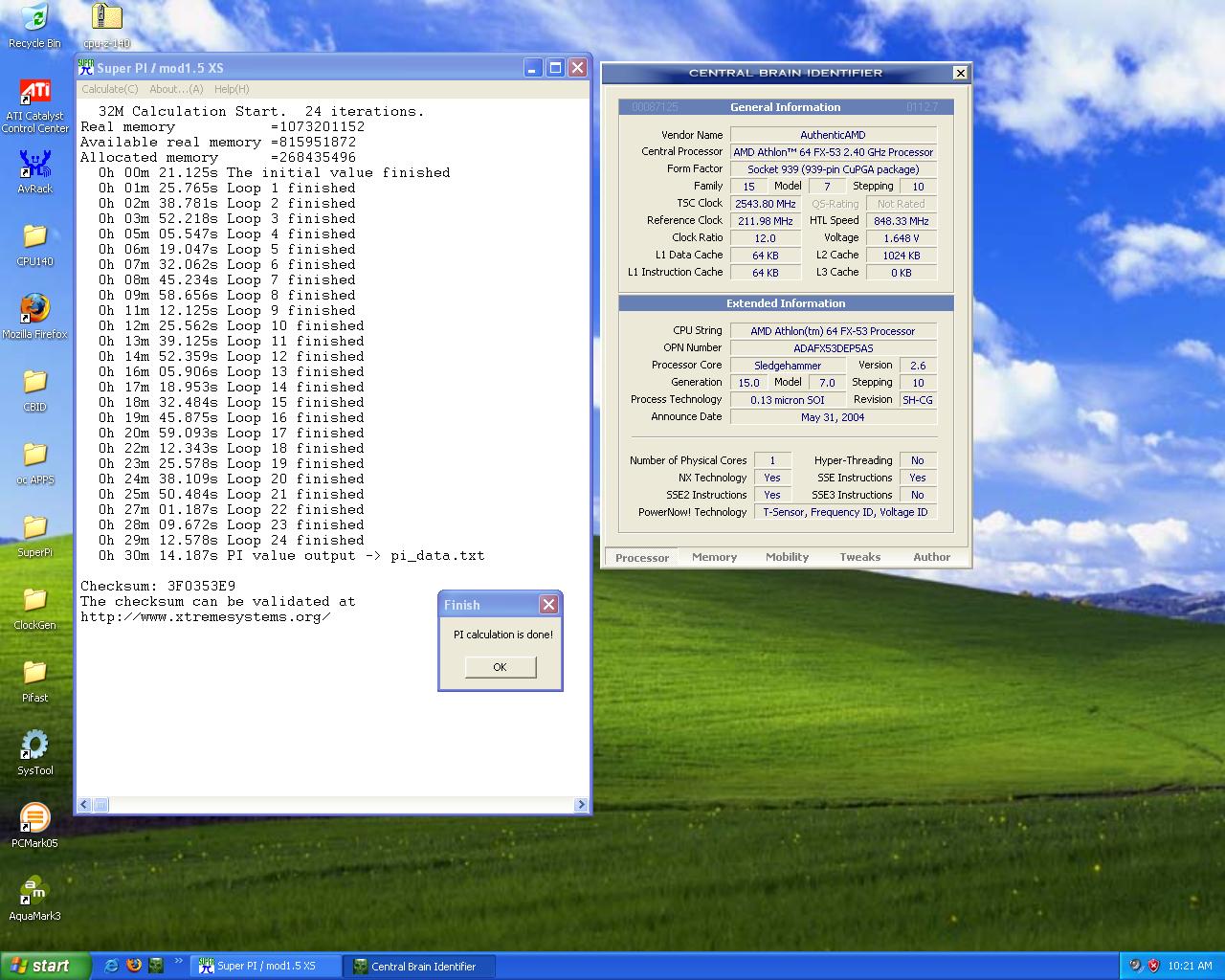Click the xtremesystems.org URL text

click(205, 616)
